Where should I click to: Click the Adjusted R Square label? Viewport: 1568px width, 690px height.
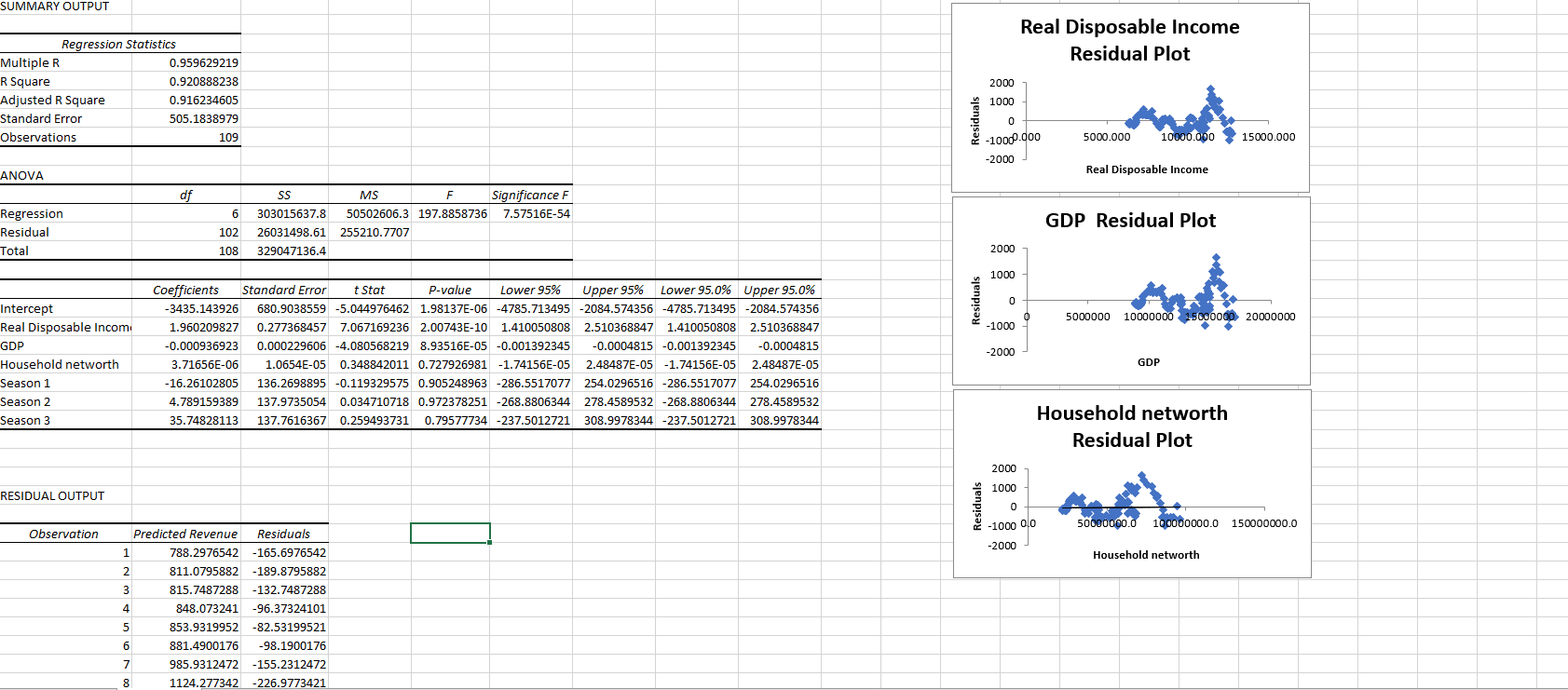[x=52, y=101]
